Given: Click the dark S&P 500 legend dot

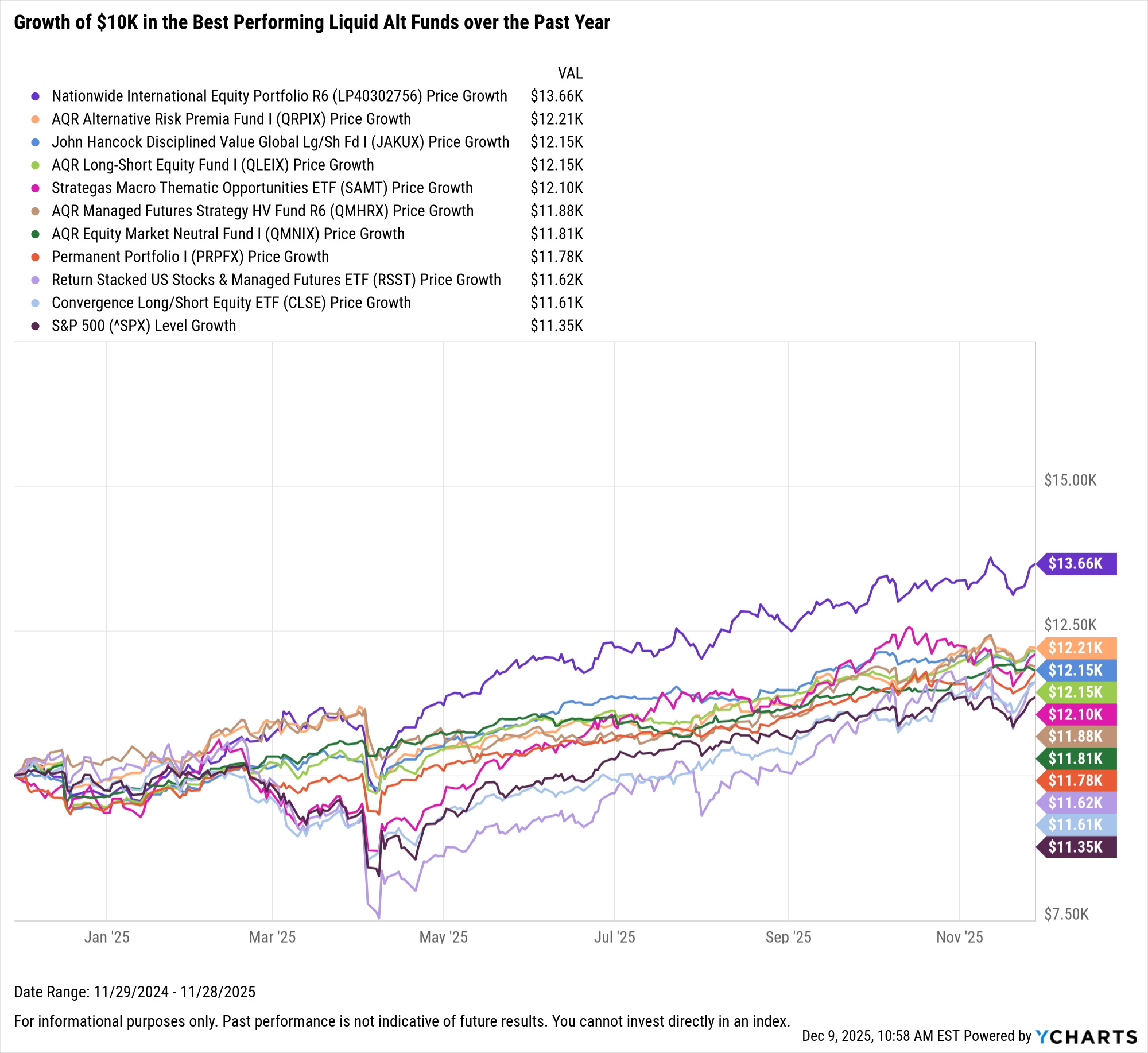Looking at the screenshot, I should click(36, 326).
